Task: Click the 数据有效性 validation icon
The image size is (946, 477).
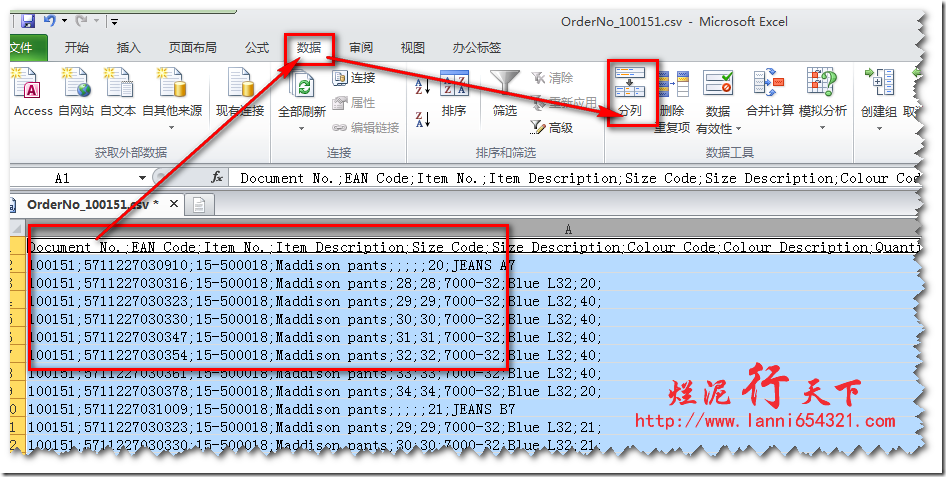Action: [717, 83]
